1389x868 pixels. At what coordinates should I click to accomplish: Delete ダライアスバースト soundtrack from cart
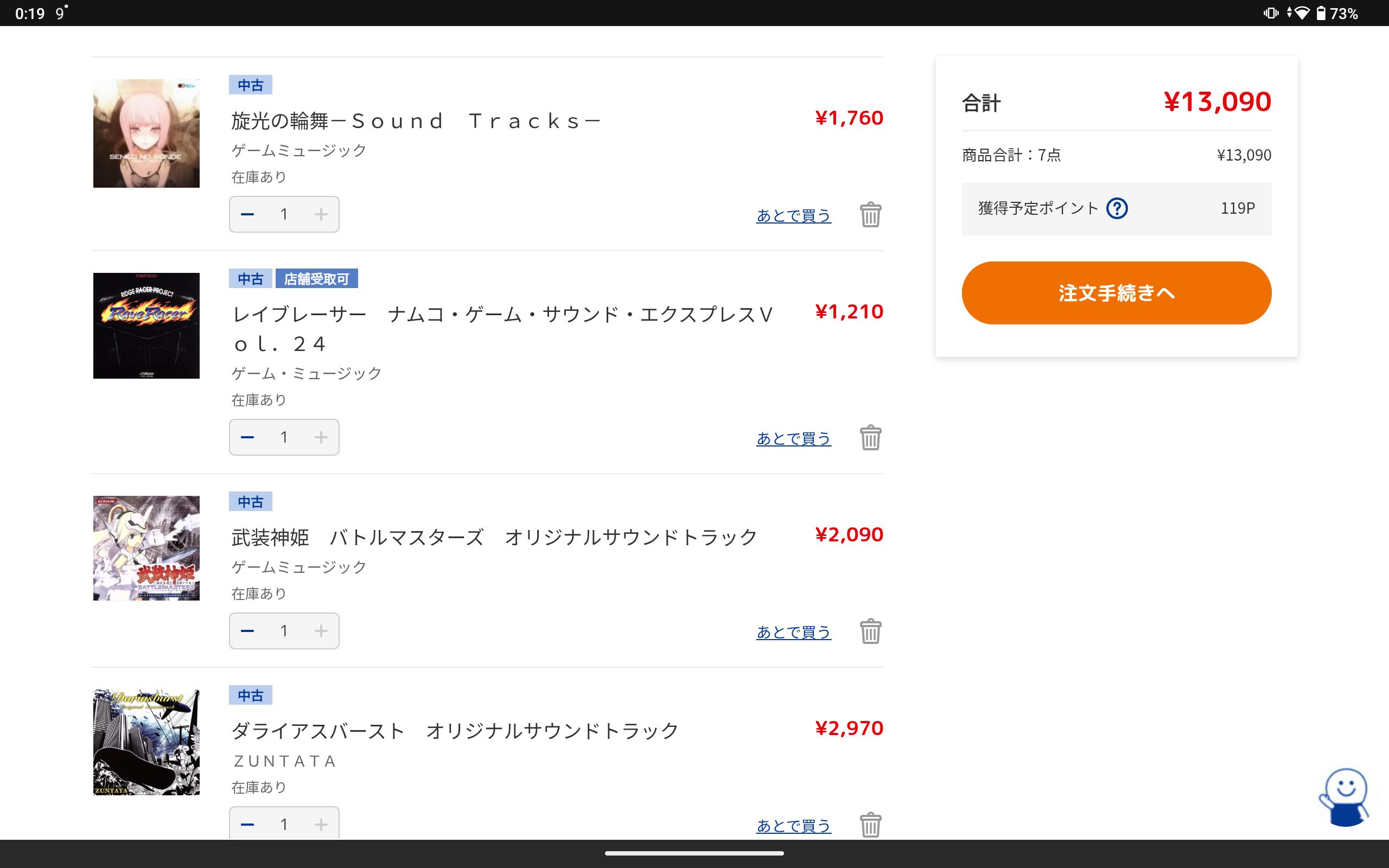coord(870,825)
